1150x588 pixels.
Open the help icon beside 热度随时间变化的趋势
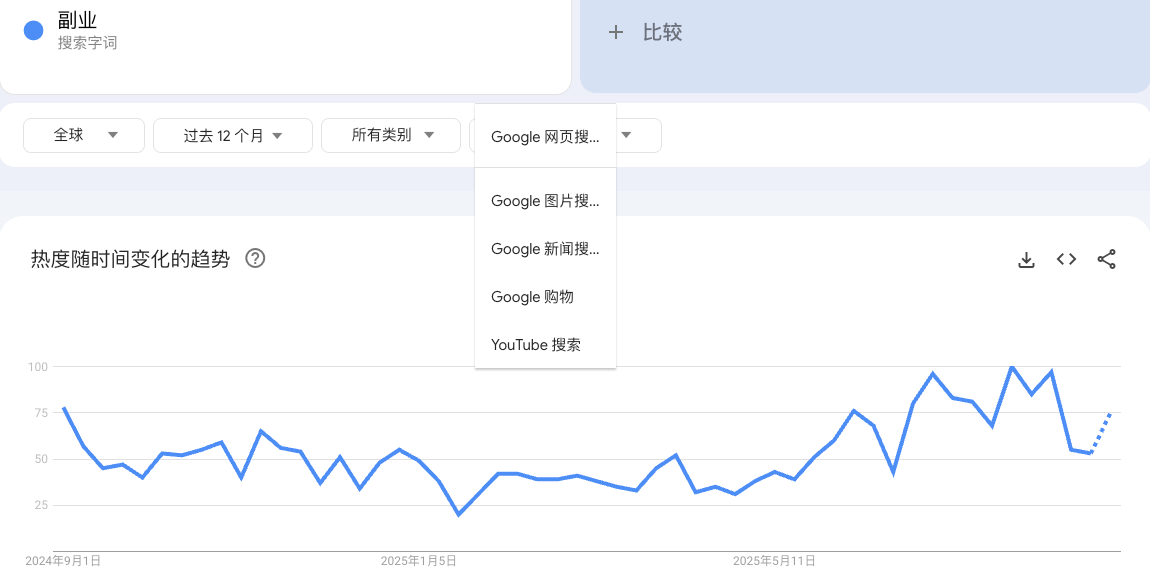tap(255, 259)
